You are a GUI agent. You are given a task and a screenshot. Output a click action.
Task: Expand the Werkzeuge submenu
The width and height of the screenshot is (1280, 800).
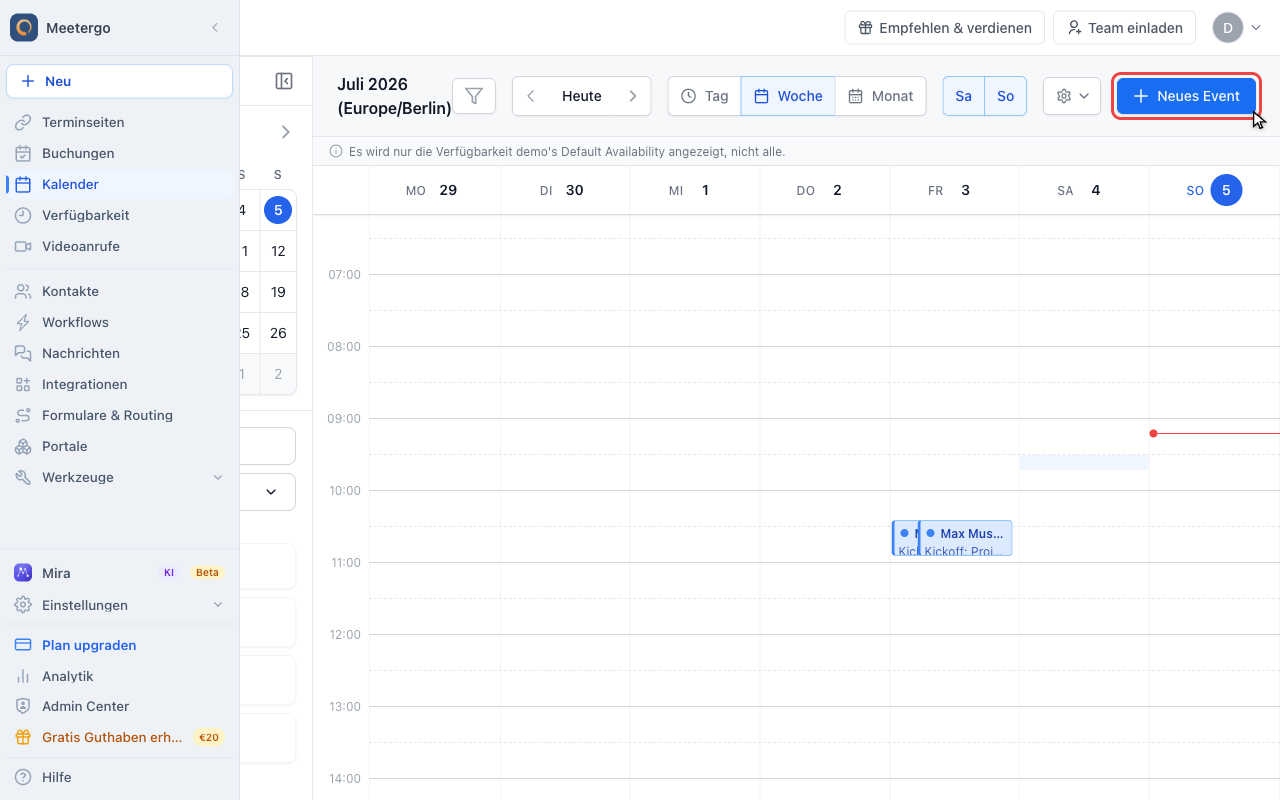pyautogui.click(x=218, y=477)
